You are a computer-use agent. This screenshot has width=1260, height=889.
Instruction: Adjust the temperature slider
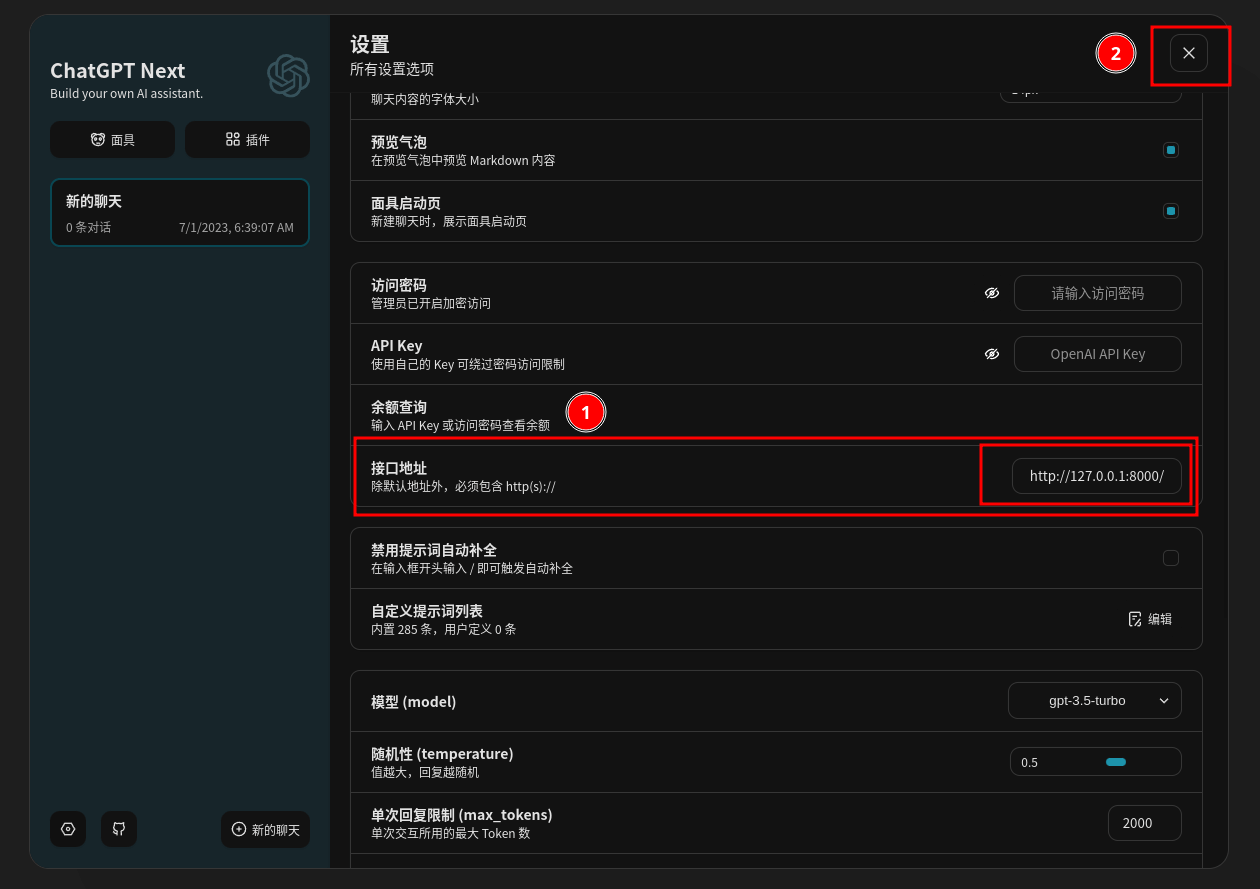coord(1096,762)
